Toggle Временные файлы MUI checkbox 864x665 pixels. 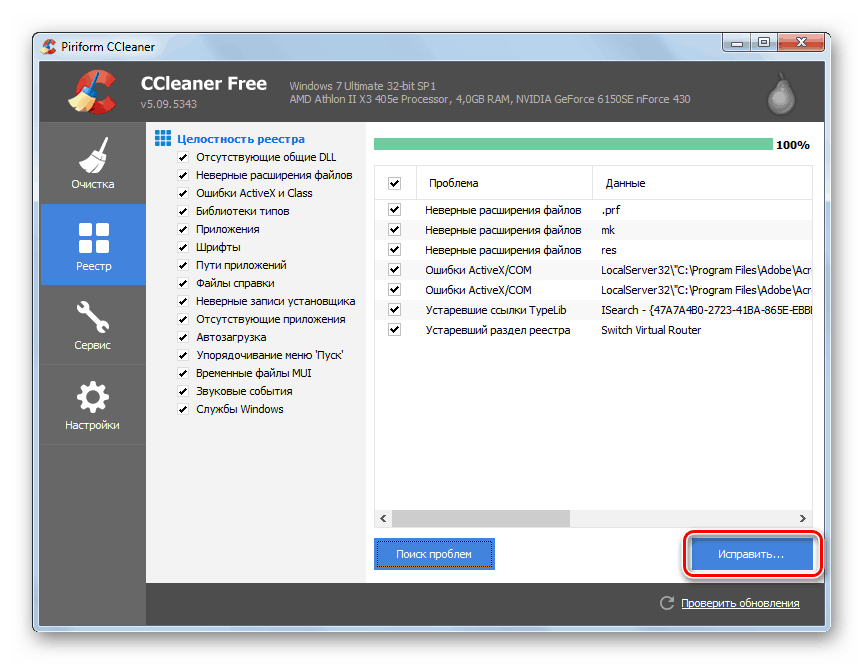pos(183,374)
